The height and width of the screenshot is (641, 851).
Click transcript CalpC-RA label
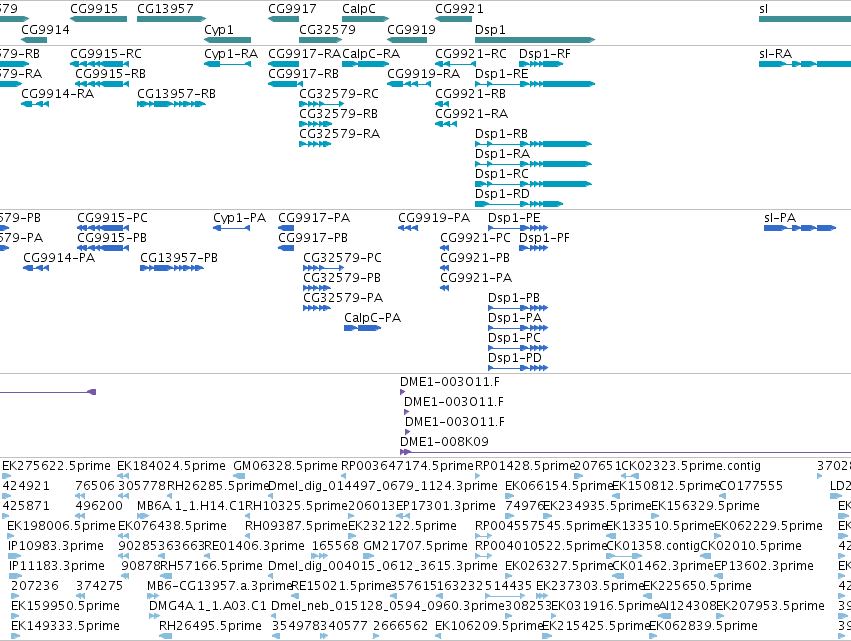(x=371, y=54)
